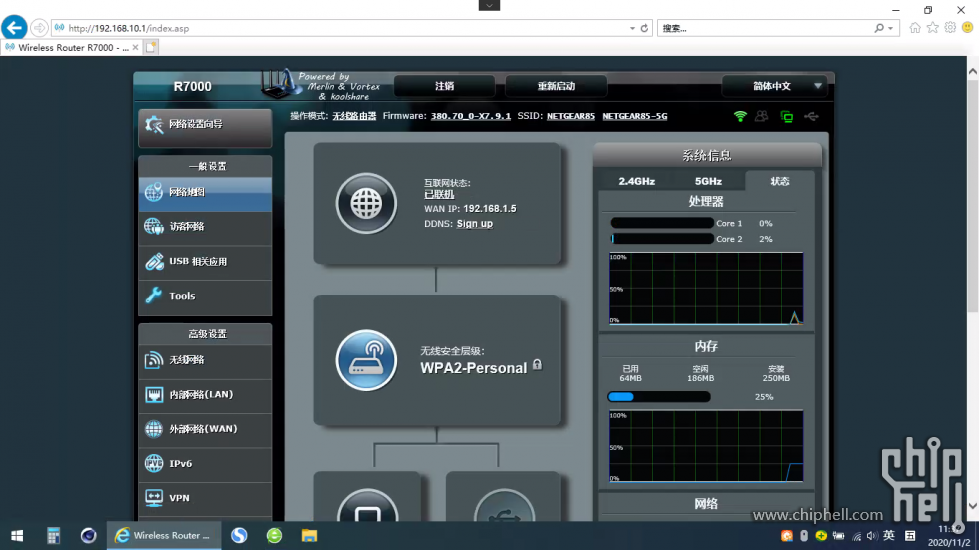Click the browser forward button

pos(39,28)
